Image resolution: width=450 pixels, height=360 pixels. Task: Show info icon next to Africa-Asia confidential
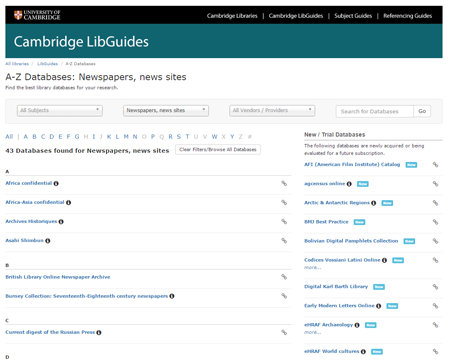point(68,202)
